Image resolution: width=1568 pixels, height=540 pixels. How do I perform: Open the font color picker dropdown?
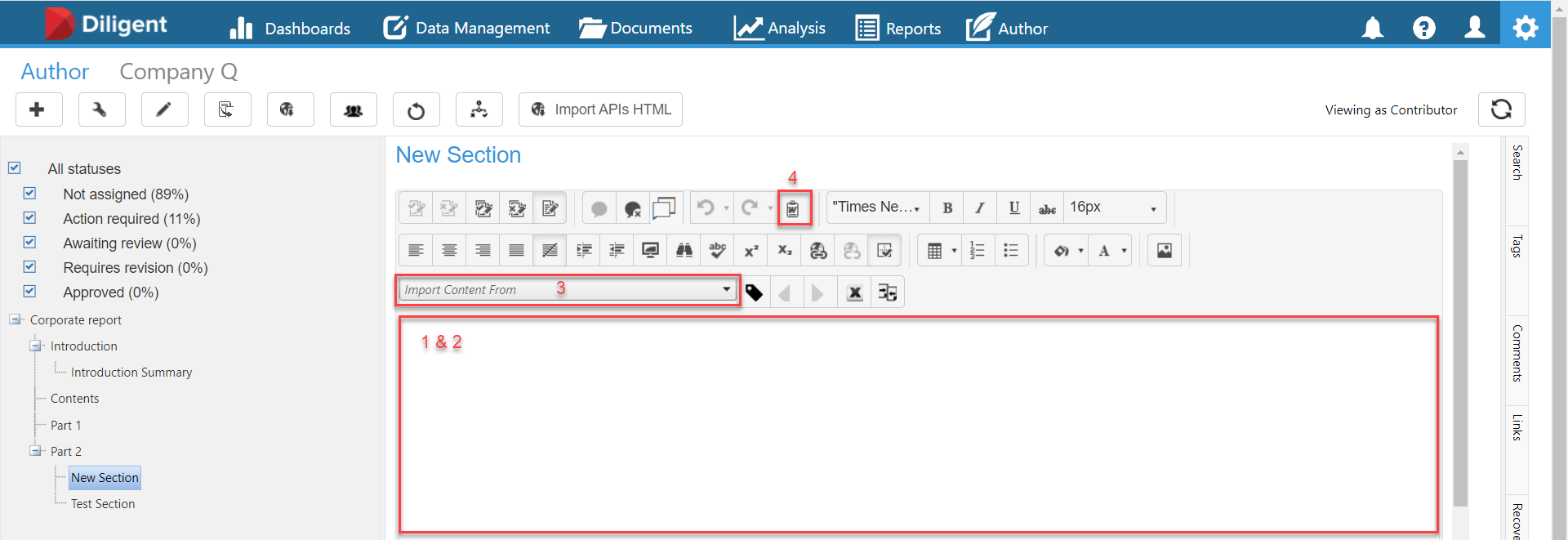(x=1125, y=251)
